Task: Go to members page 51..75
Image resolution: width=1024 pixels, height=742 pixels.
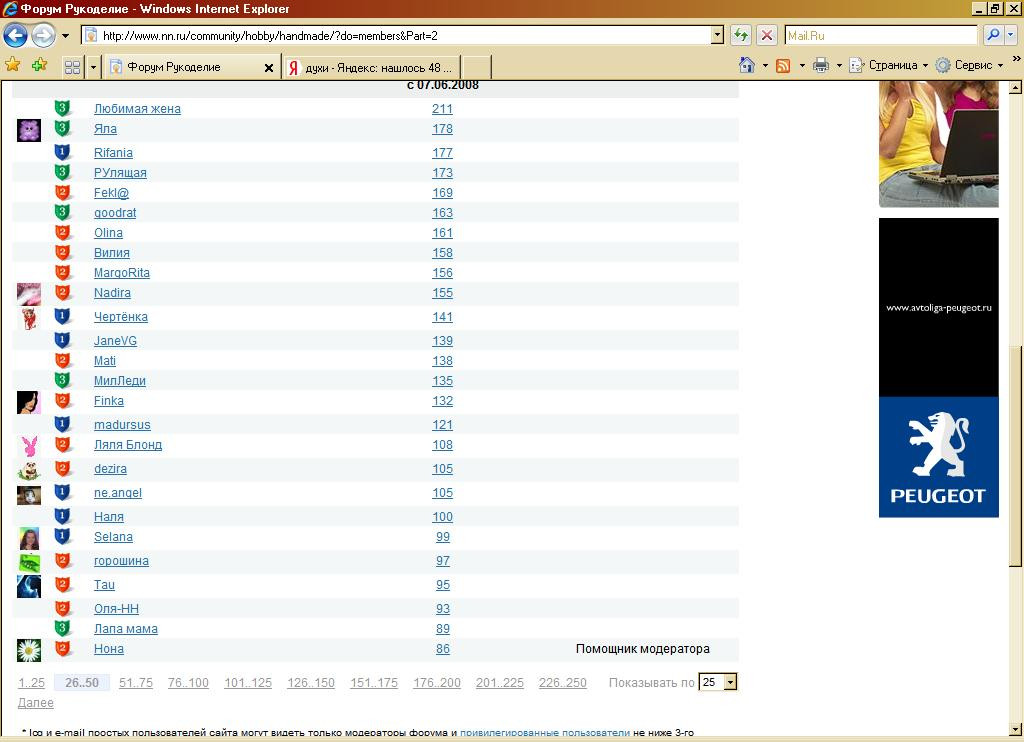Action: 135,683
